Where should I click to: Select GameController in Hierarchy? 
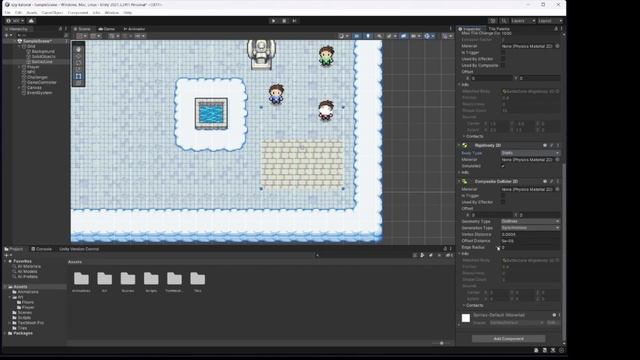coord(41,82)
